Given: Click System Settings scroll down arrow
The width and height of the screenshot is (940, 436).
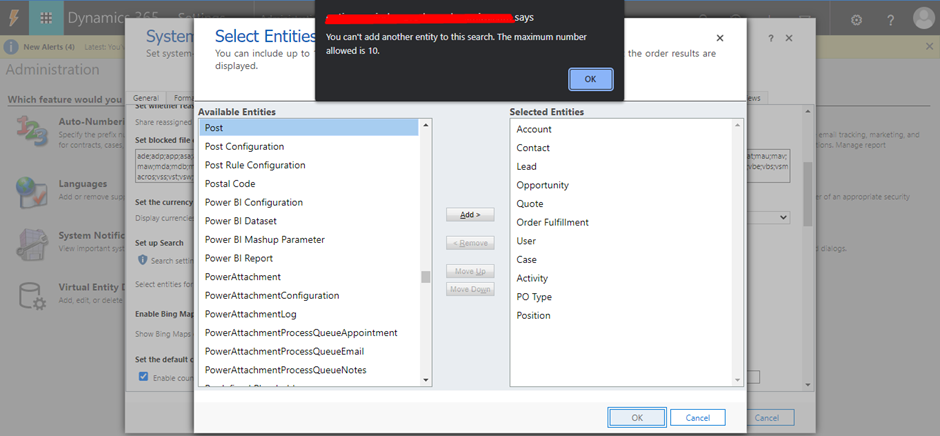Looking at the screenshot, I should tap(808, 384).
